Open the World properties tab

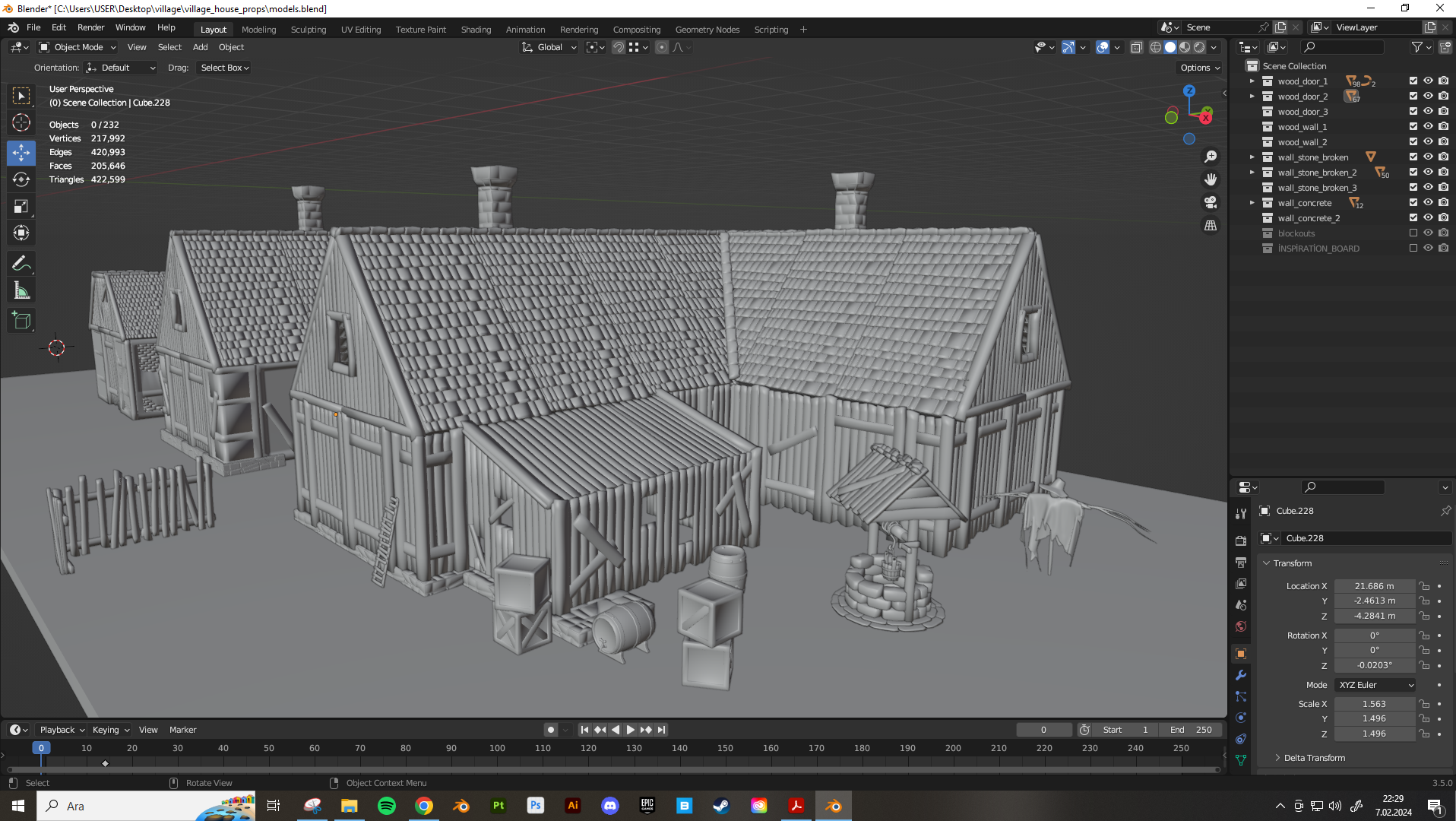click(x=1241, y=627)
